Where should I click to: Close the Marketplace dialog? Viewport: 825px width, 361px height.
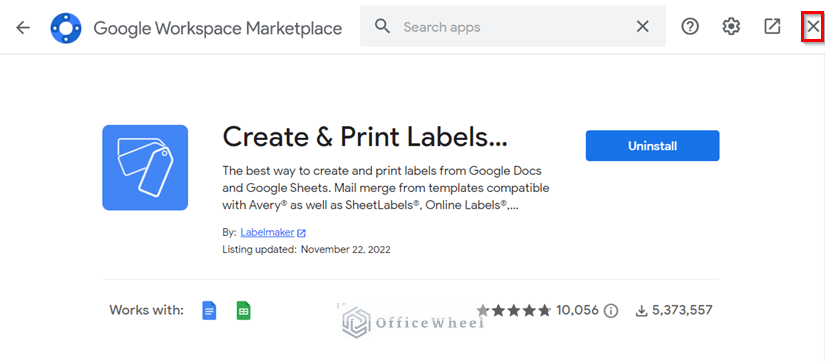pyautogui.click(x=813, y=26)
